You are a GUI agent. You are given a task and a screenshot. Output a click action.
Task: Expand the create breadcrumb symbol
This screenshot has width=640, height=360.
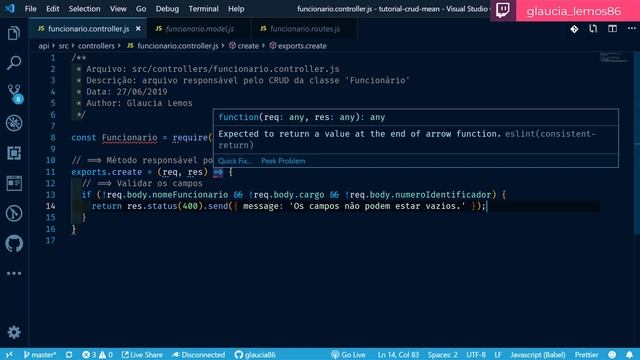[244, 46]
